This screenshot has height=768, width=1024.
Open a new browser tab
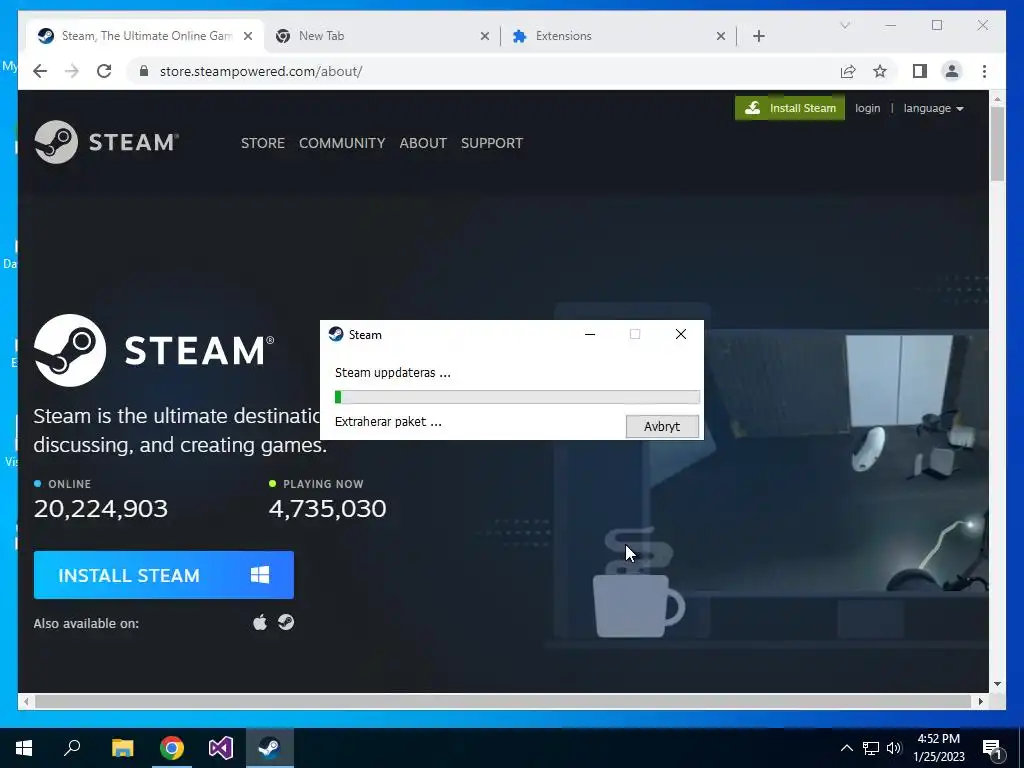pyautogui.click(x=759, y=36)
